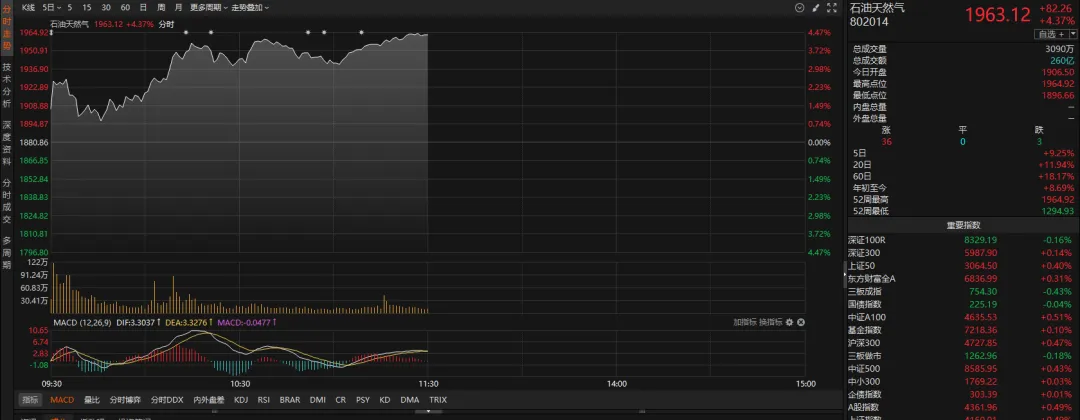Close the MACD indicator panel
The image size is (1080, 420).
(x=800, y=322)
